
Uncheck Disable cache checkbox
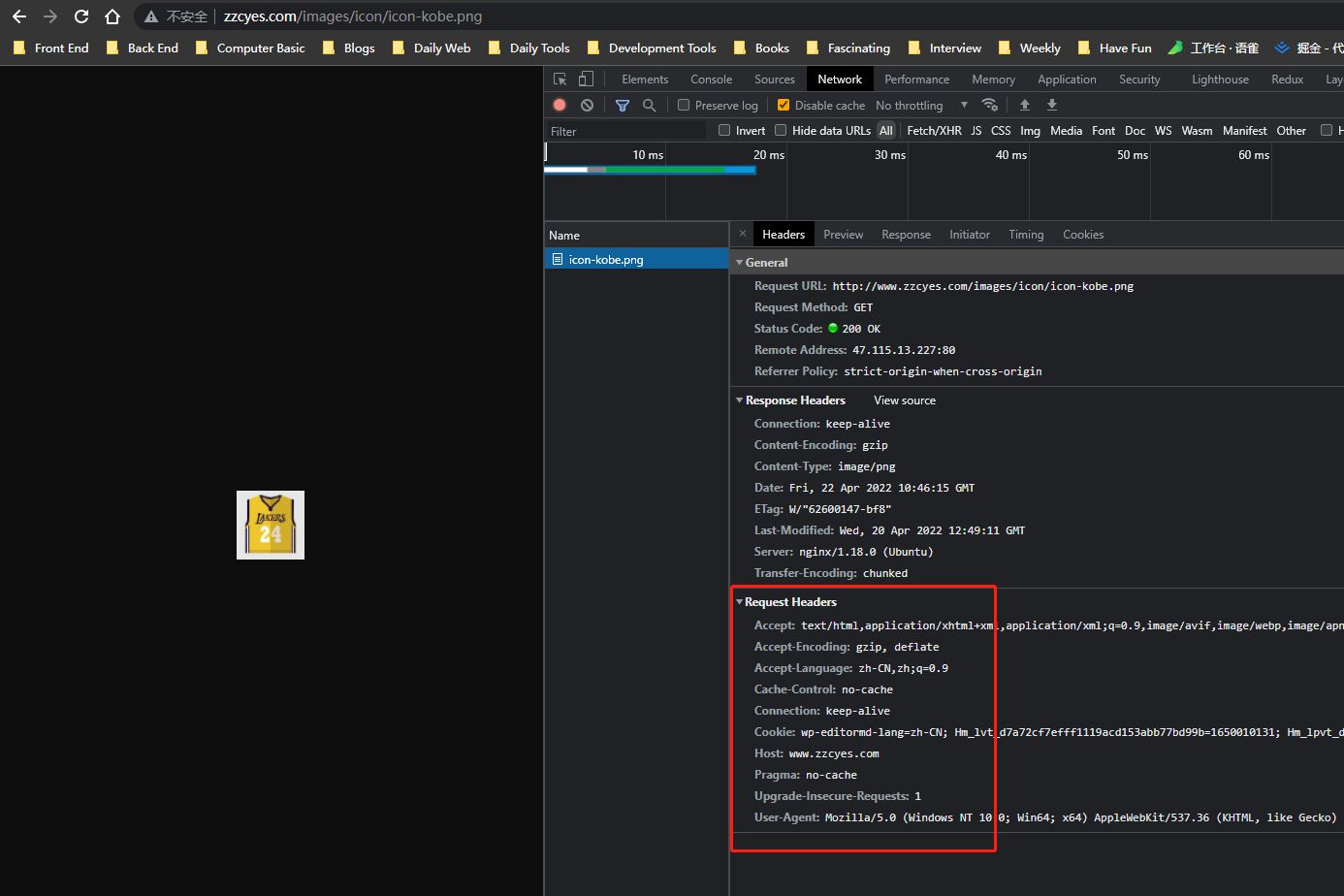(x=784, y=105)
